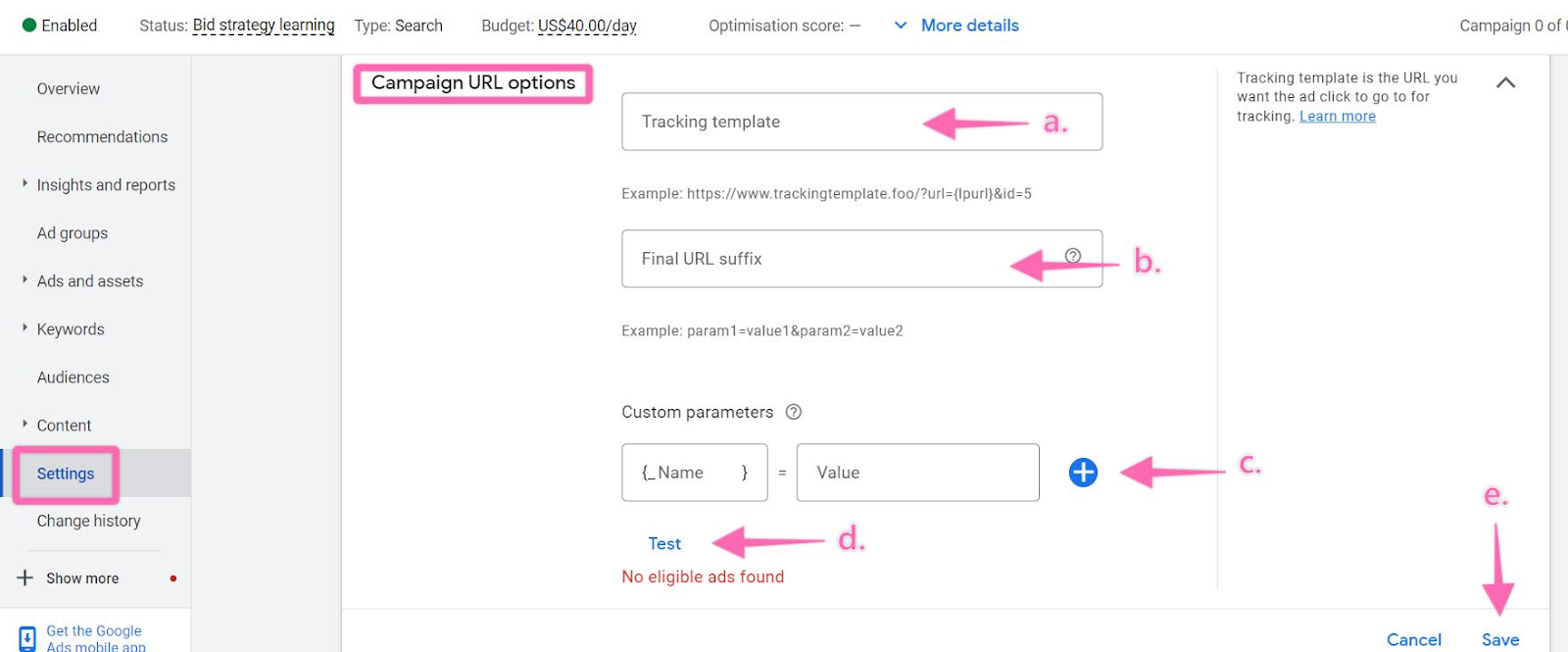Open the Overview page

[69, 89]
